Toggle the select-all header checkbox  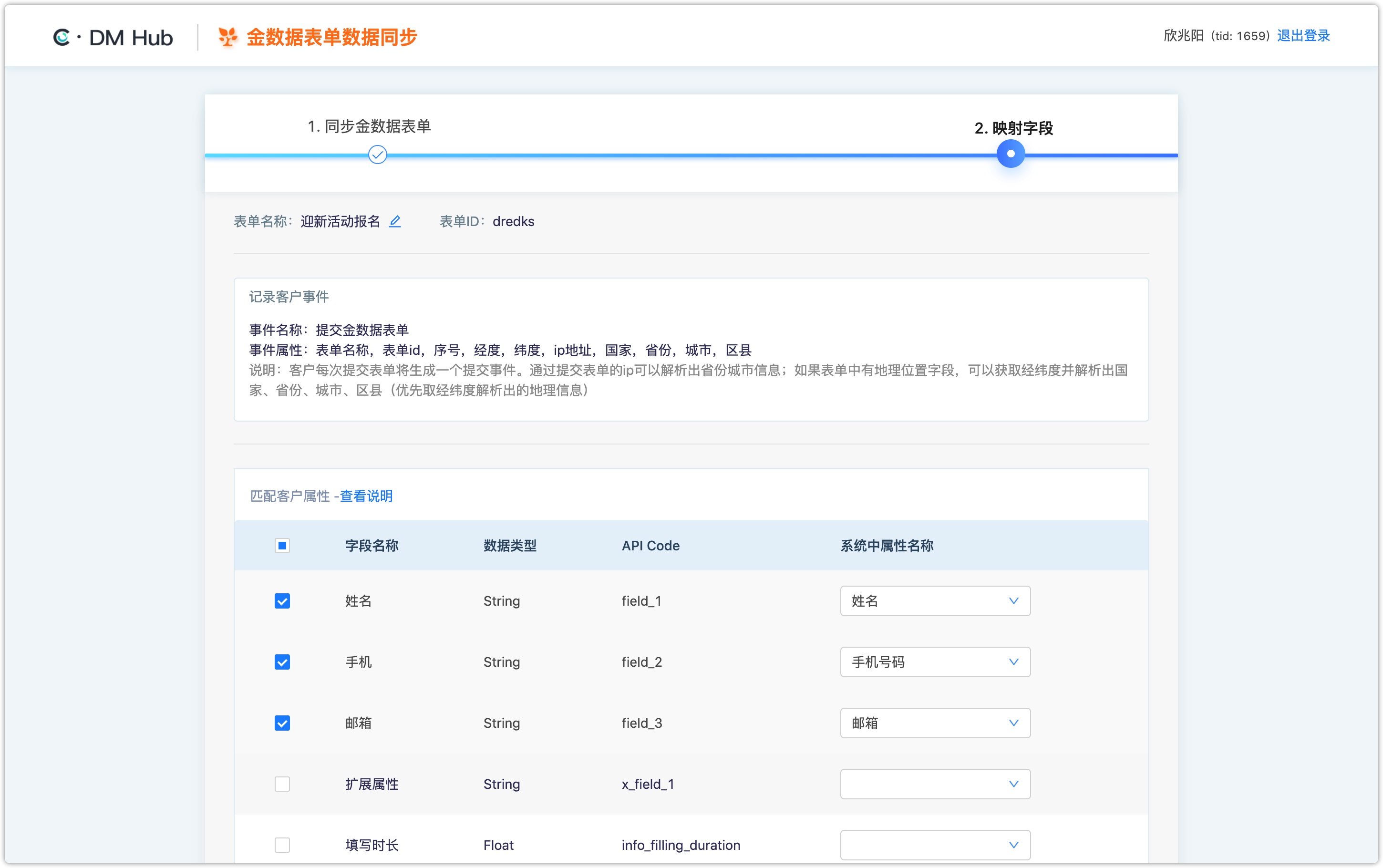(x=282, y=546)
